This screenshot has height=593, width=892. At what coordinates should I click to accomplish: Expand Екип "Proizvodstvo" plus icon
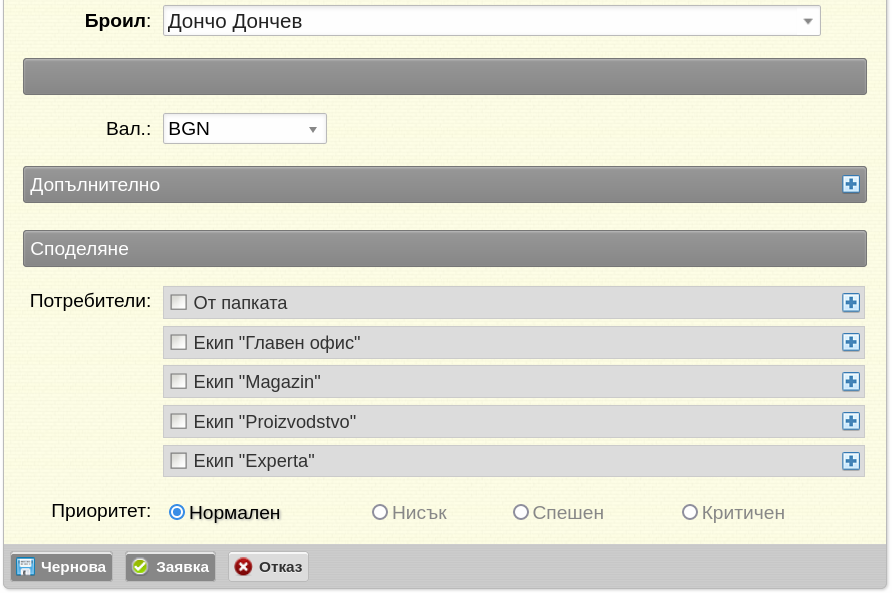(x=850, y=422)
